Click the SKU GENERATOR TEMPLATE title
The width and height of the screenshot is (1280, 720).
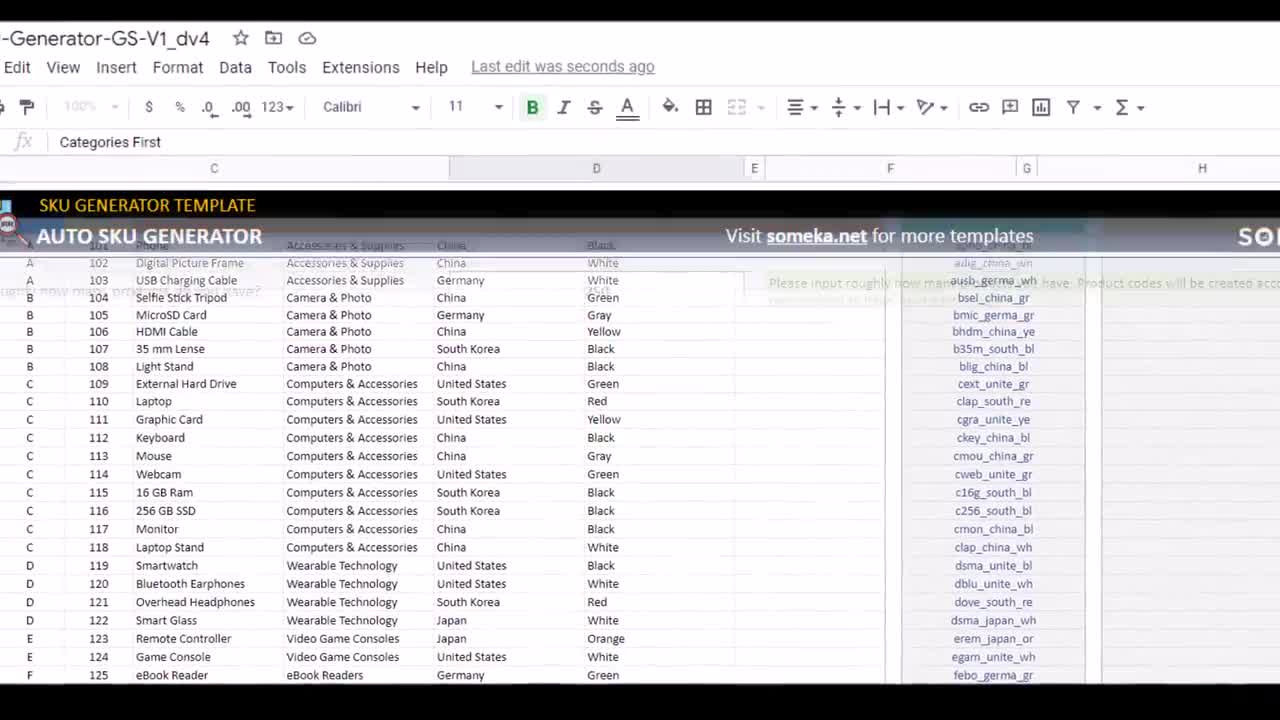(147, 205)
